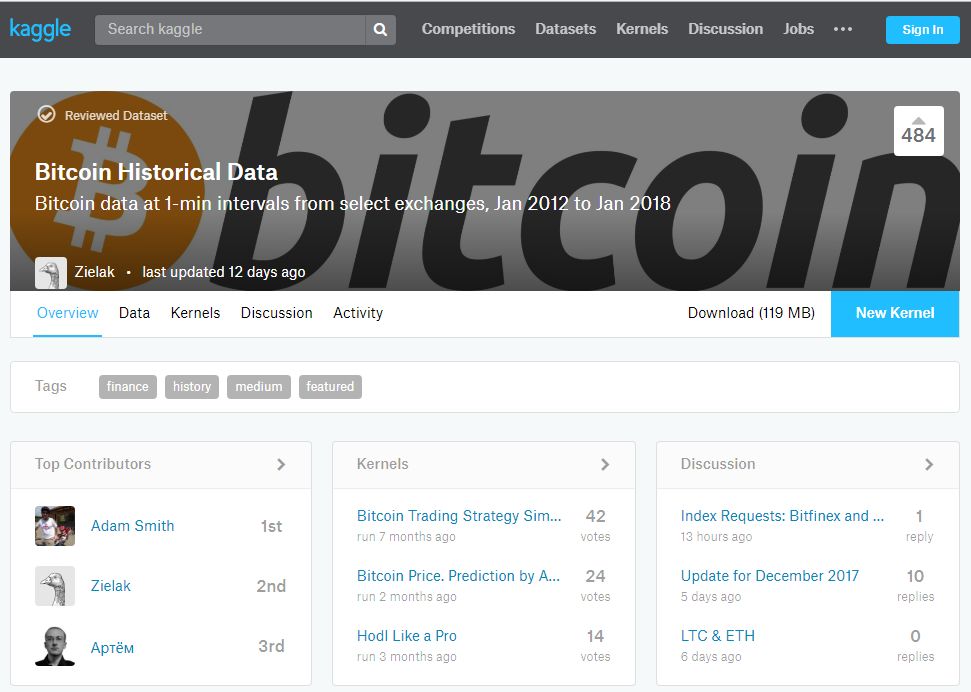
Task: Click the '13 hours ago' timestamp
Action: click(x=716, y=537)
